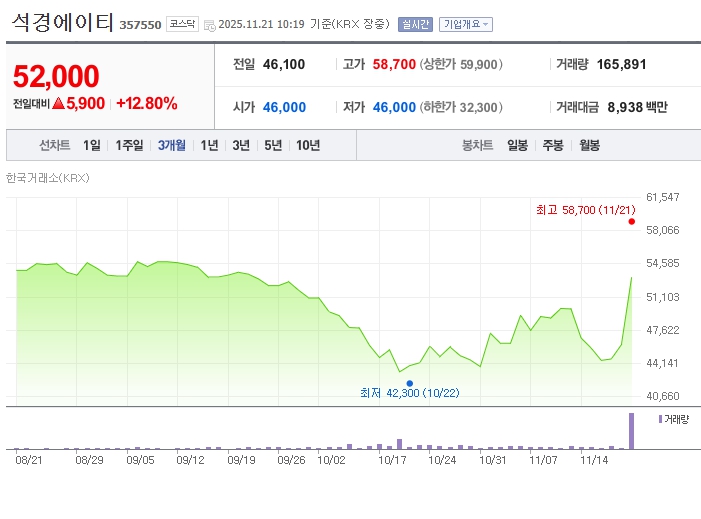Viewport: 701px width, 519px height.
Task: Display the 10년 chart
Action: click(x=308, y=146)
